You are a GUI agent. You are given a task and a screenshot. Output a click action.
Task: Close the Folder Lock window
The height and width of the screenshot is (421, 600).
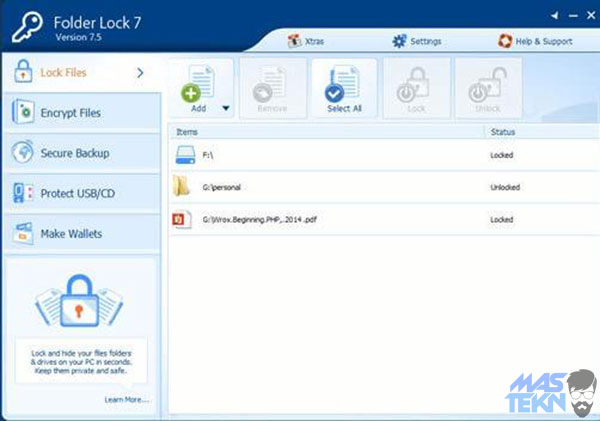point(591,15)
